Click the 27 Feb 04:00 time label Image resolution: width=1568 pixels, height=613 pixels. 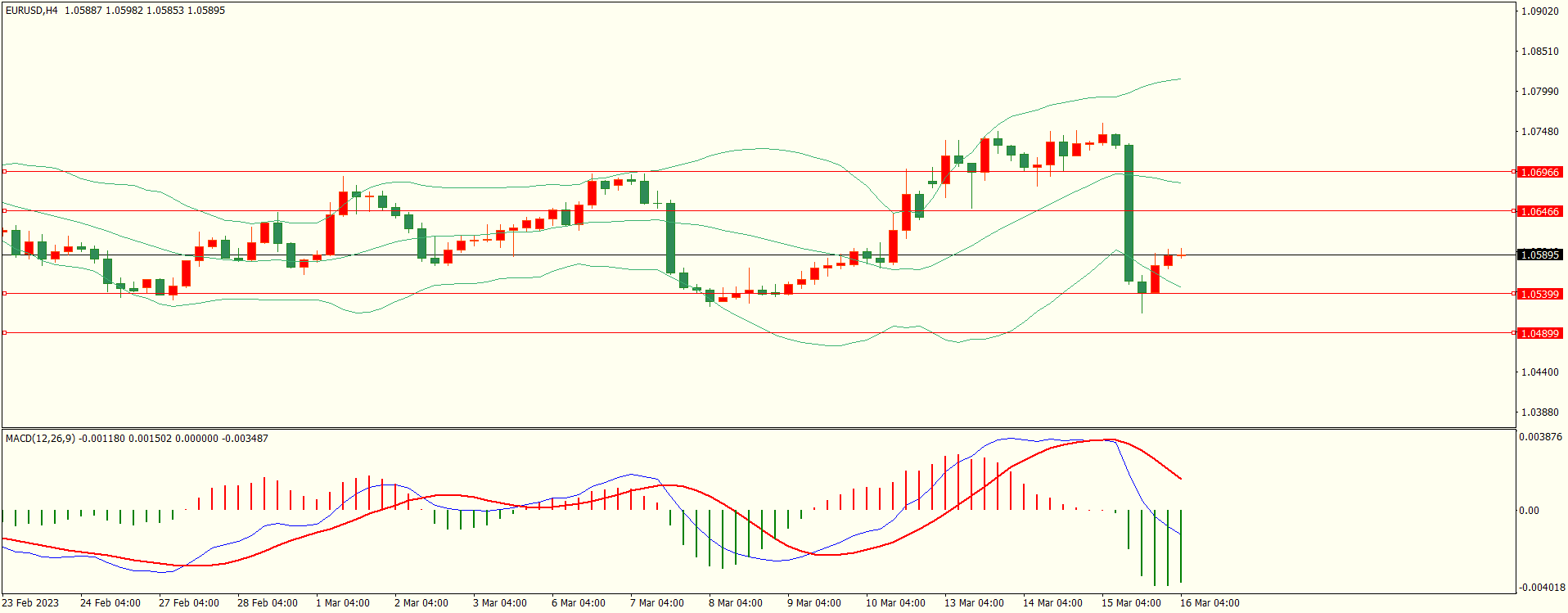pos(189,603)
